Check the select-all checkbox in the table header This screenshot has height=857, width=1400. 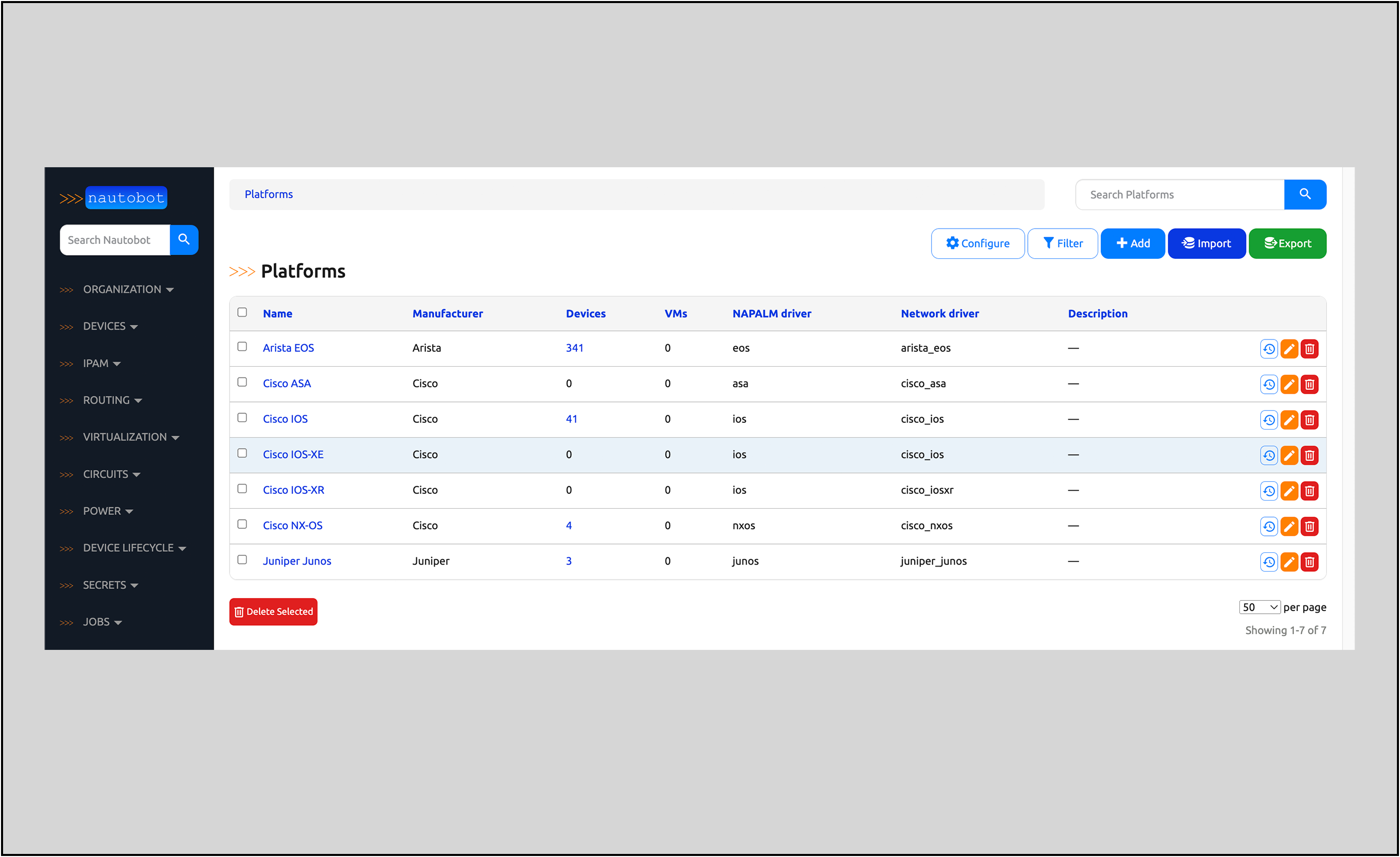point(242,312)
